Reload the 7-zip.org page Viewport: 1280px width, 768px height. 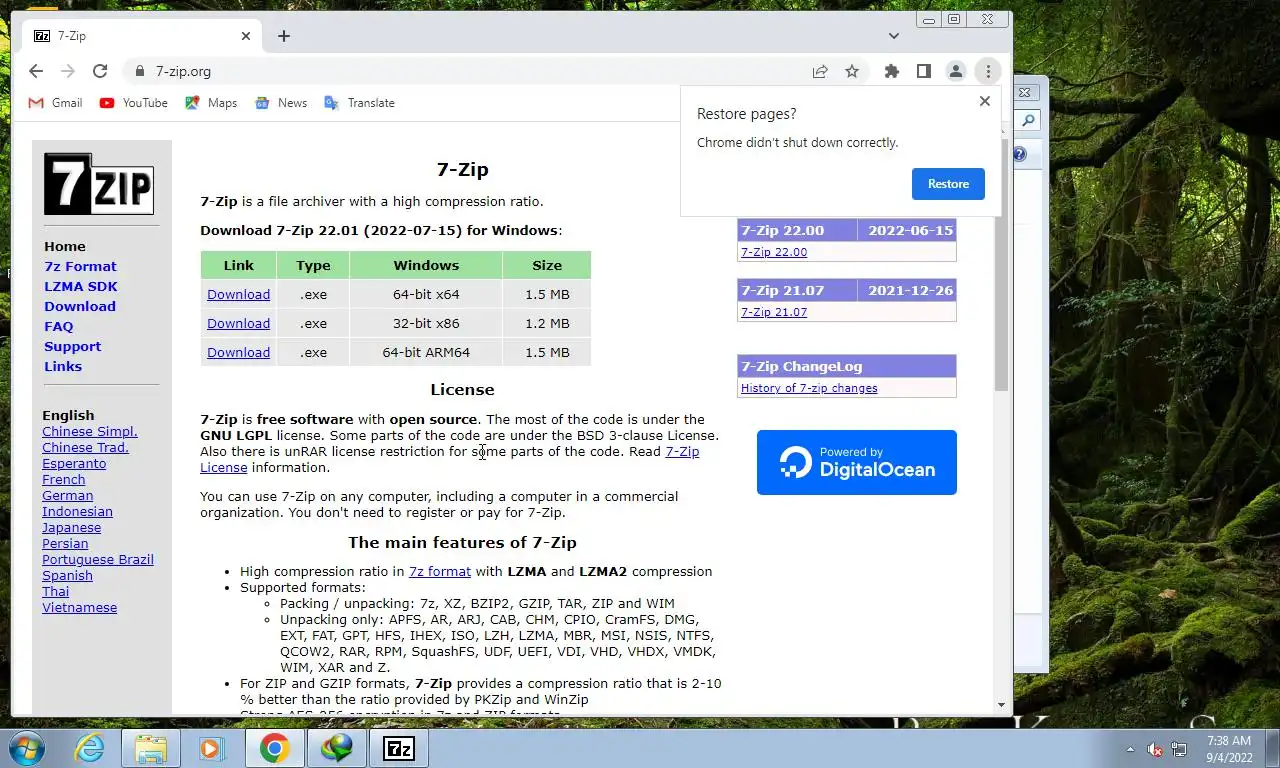(100, 71)
